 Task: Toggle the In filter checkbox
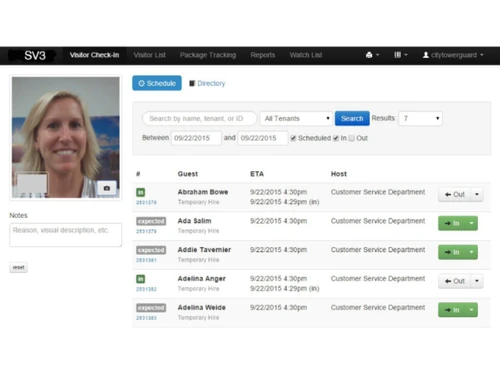[x=336, y=138]
